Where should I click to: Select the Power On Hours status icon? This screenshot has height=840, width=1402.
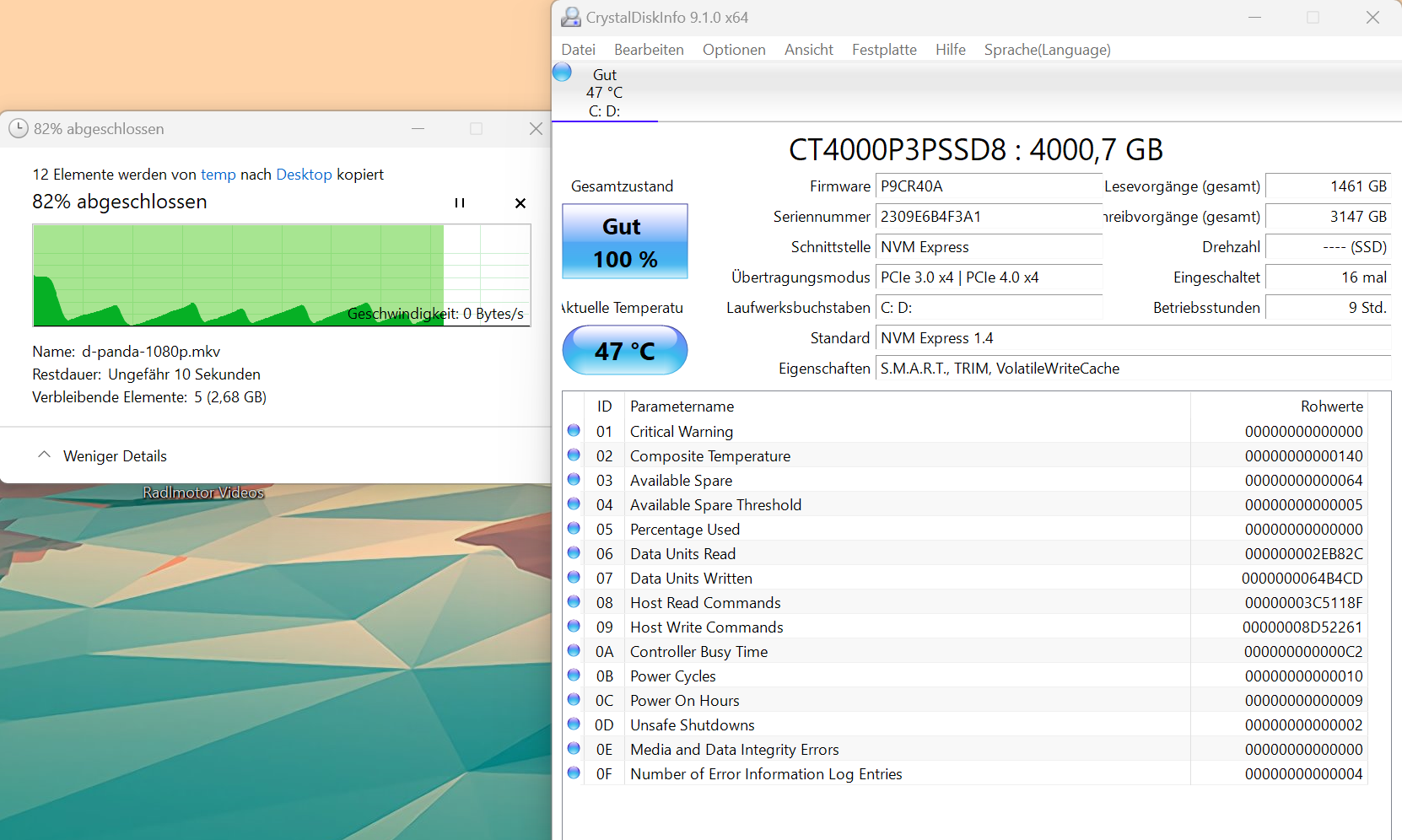tap(574, 699)
